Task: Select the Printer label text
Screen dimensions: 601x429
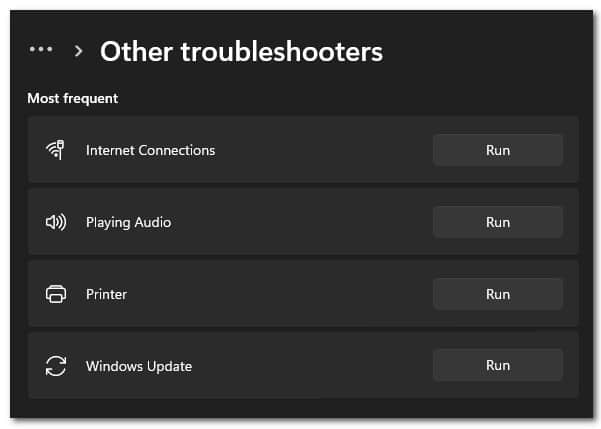Action: pos(106,294)
